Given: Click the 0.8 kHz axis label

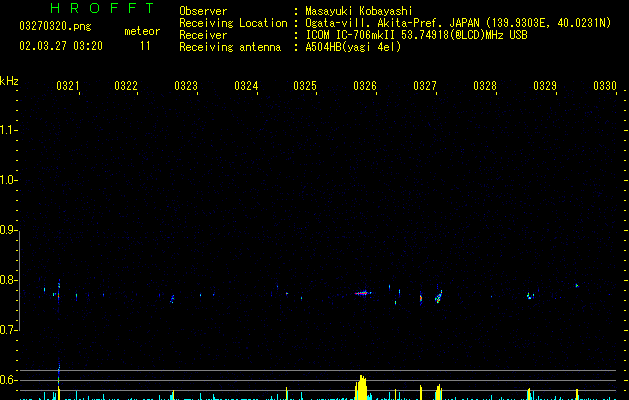Looking at the screenshot, I should (x=9, y=280).
